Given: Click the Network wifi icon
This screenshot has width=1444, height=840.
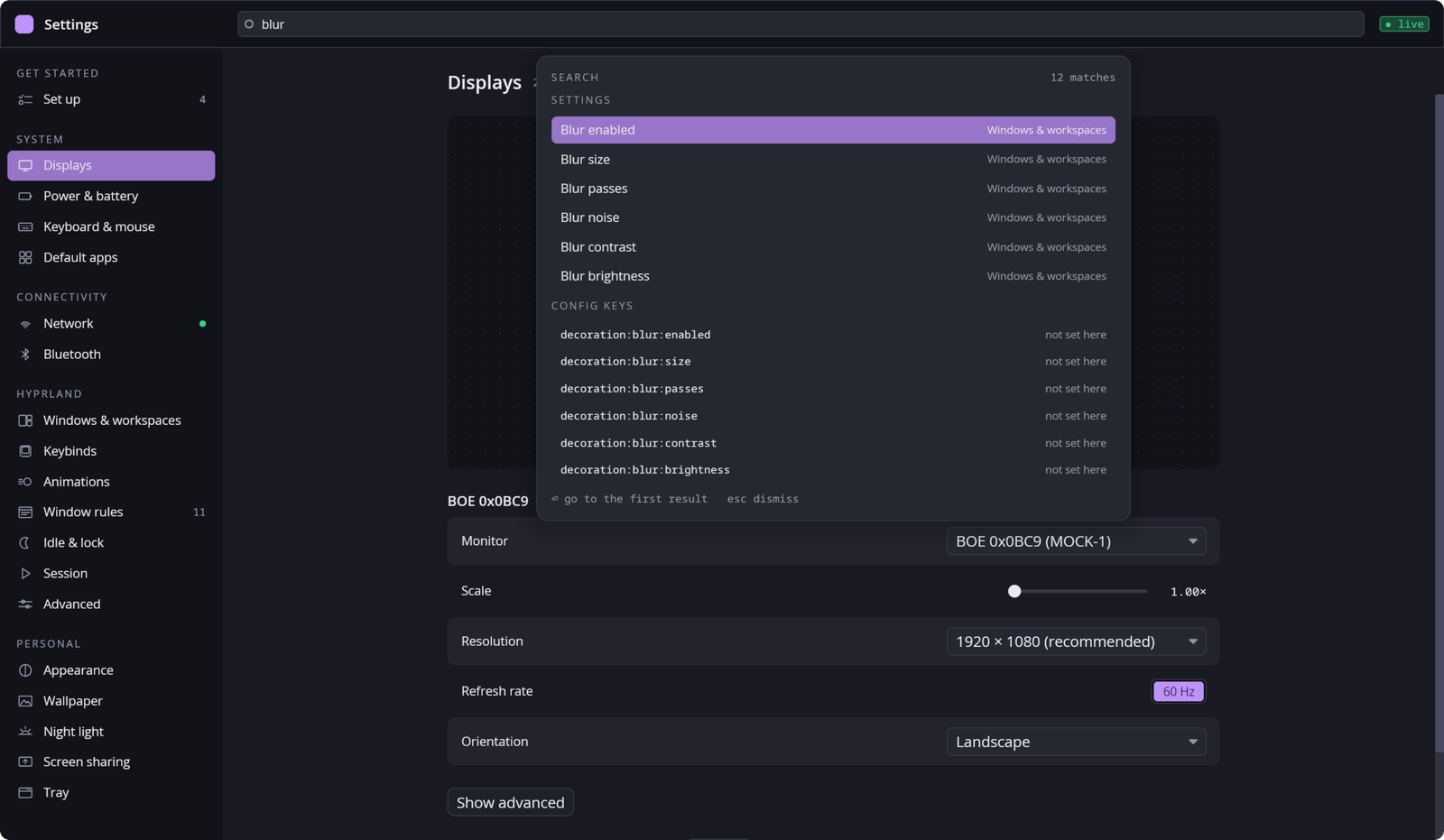Looking at the screenshot, I should tap(25, 324).
